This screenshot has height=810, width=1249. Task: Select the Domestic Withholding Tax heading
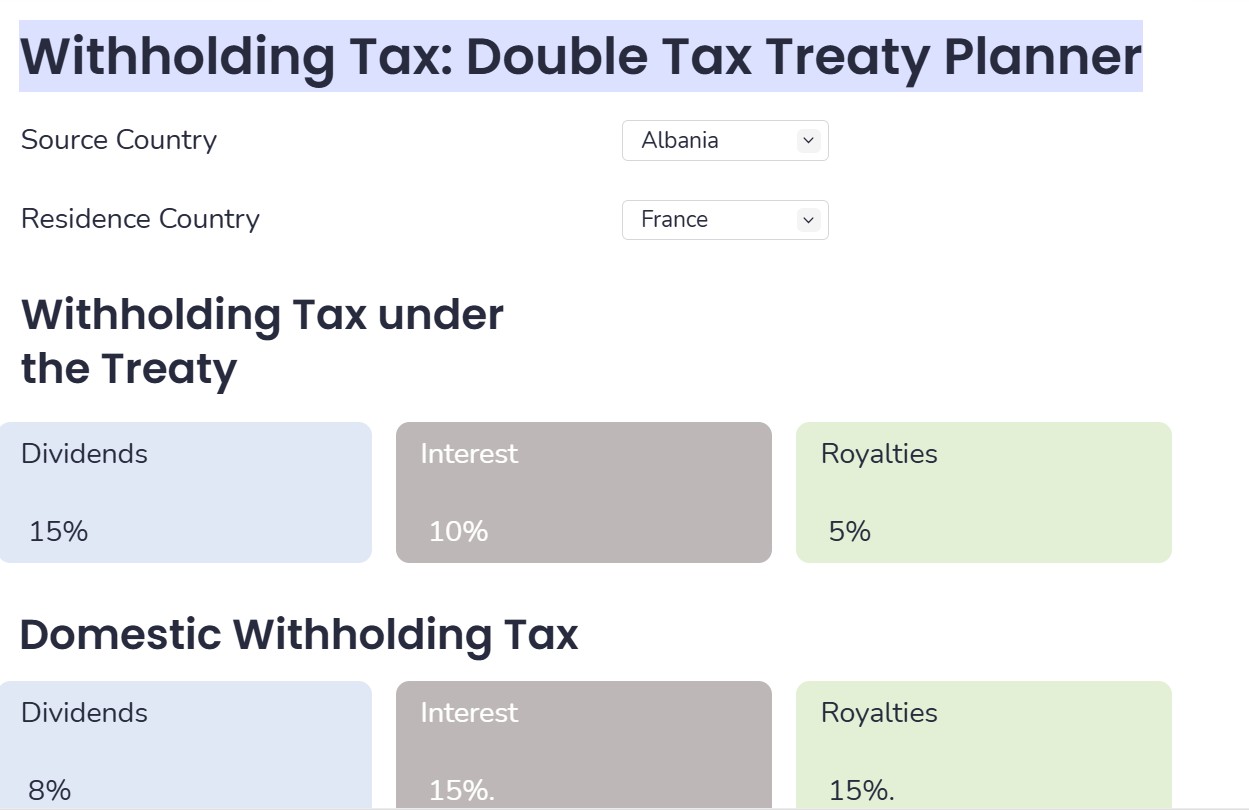299,635
